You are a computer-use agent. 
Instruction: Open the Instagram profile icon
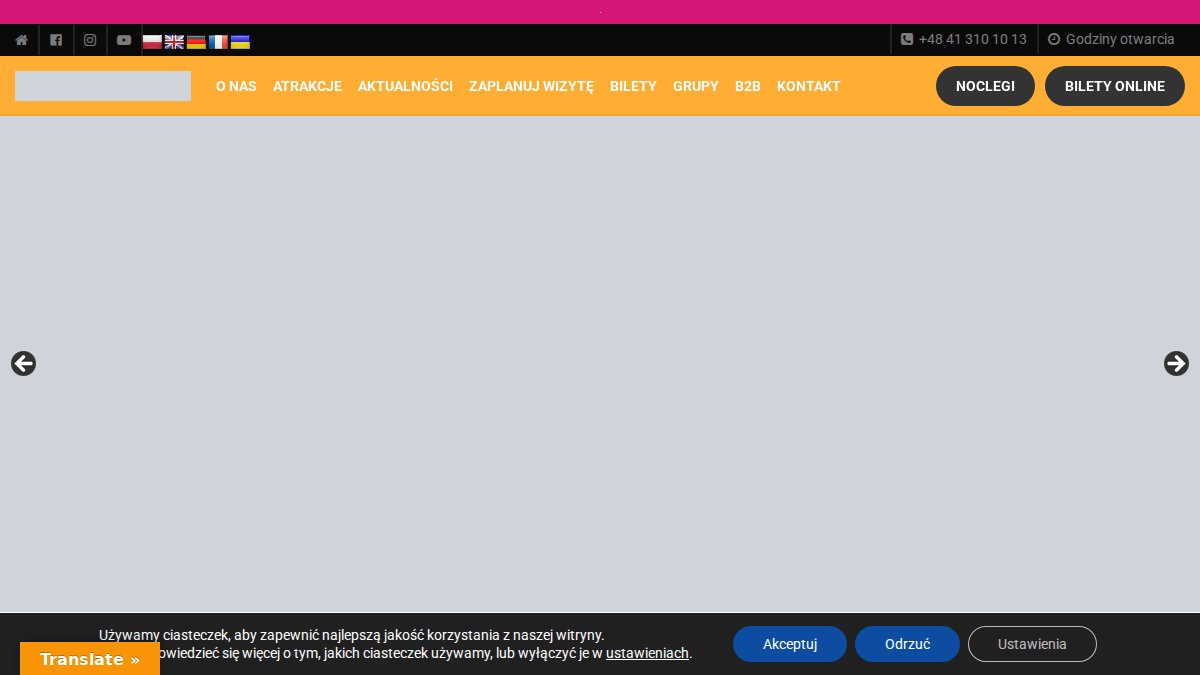90,40
